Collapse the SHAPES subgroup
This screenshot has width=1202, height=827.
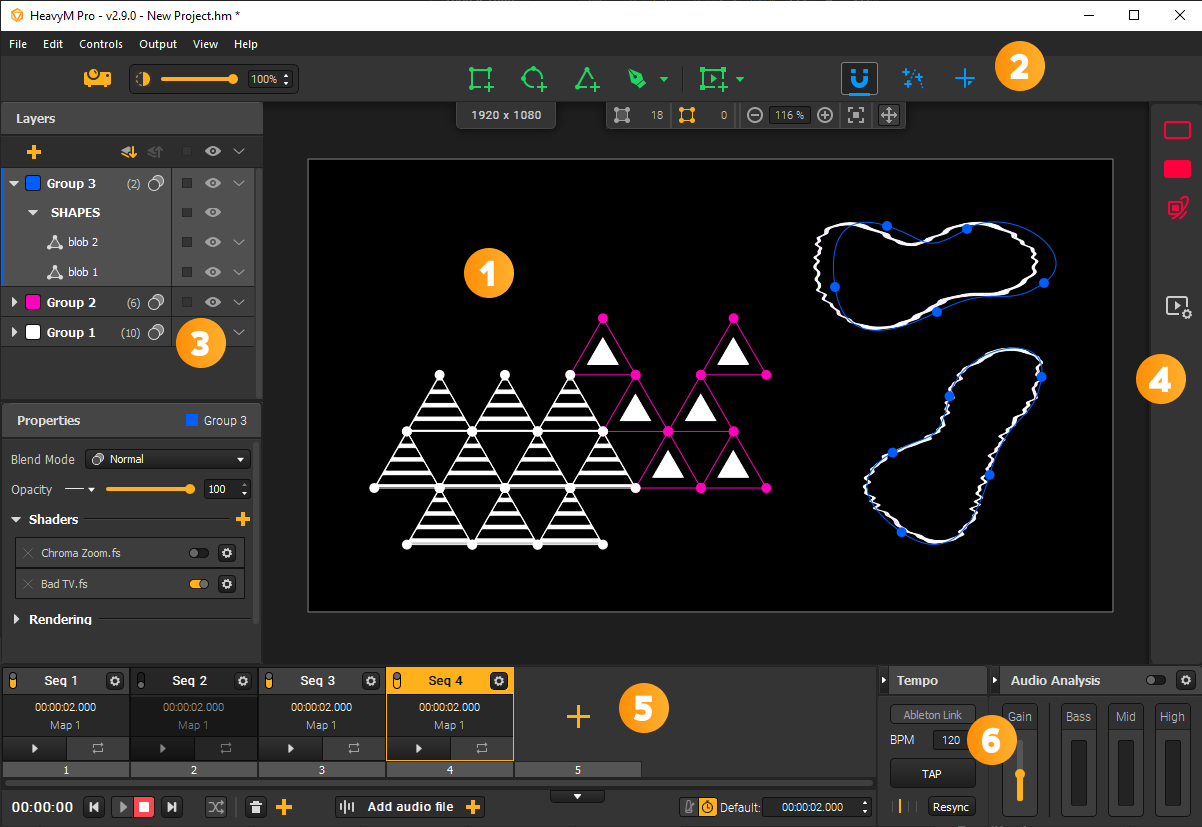[x=33, y=213]
